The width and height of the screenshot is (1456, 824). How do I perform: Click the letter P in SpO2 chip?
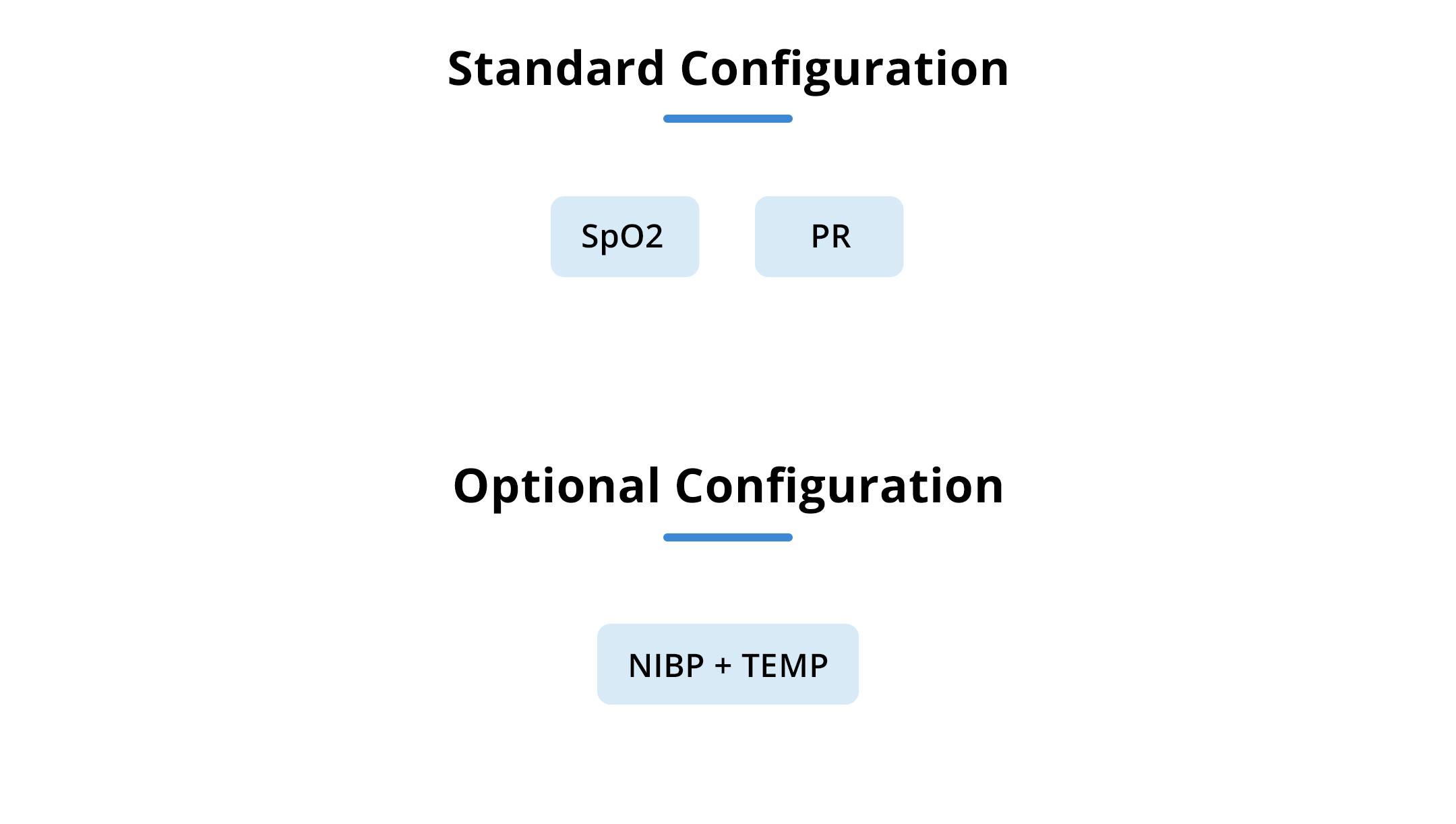609,239
